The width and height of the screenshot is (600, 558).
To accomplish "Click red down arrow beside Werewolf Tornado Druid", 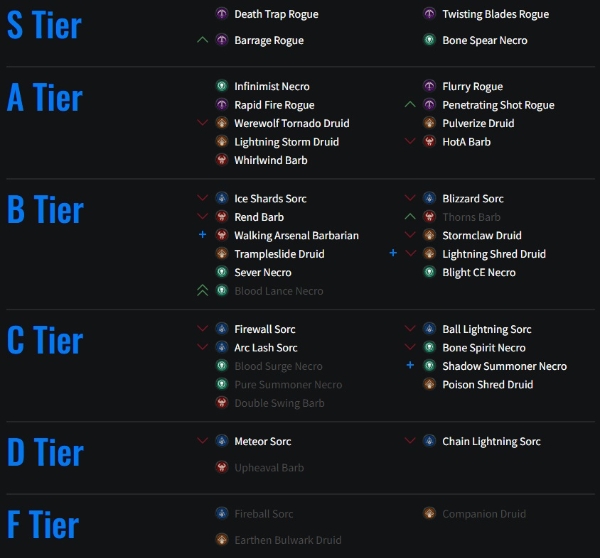I will [202, 122].
